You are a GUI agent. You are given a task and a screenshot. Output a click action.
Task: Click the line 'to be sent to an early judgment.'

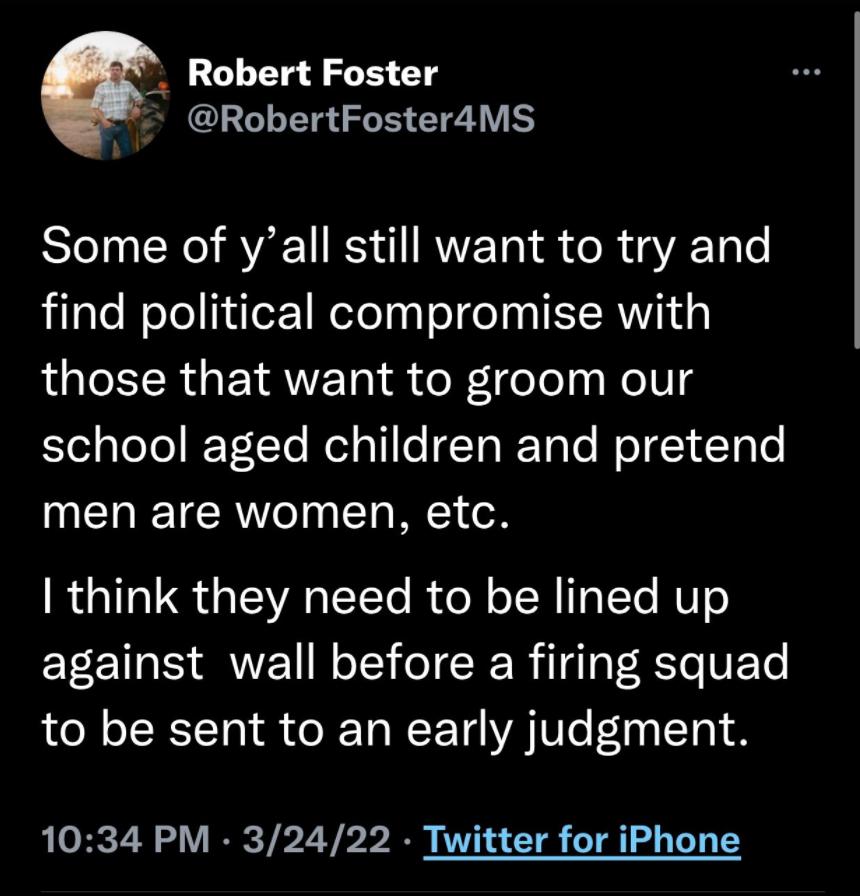(x=395, y=731)
